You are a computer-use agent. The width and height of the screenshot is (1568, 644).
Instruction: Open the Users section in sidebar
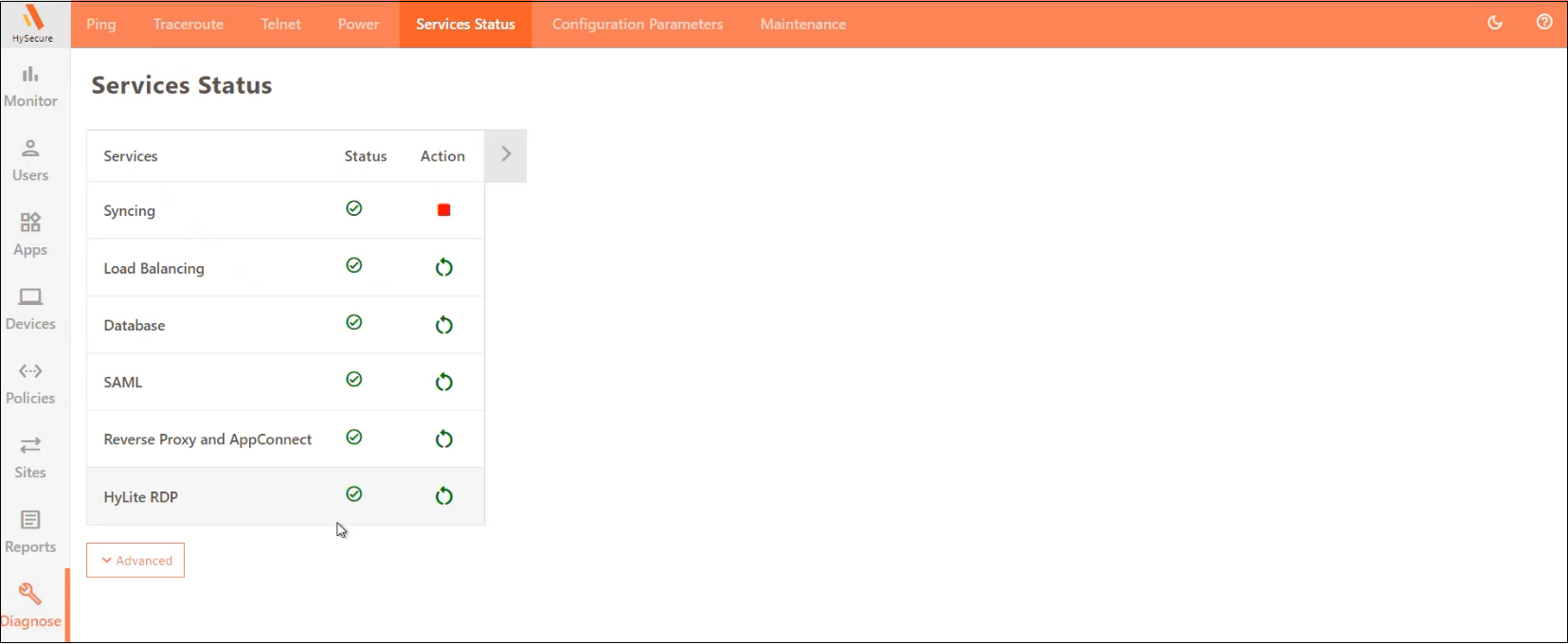click(30, 161)
